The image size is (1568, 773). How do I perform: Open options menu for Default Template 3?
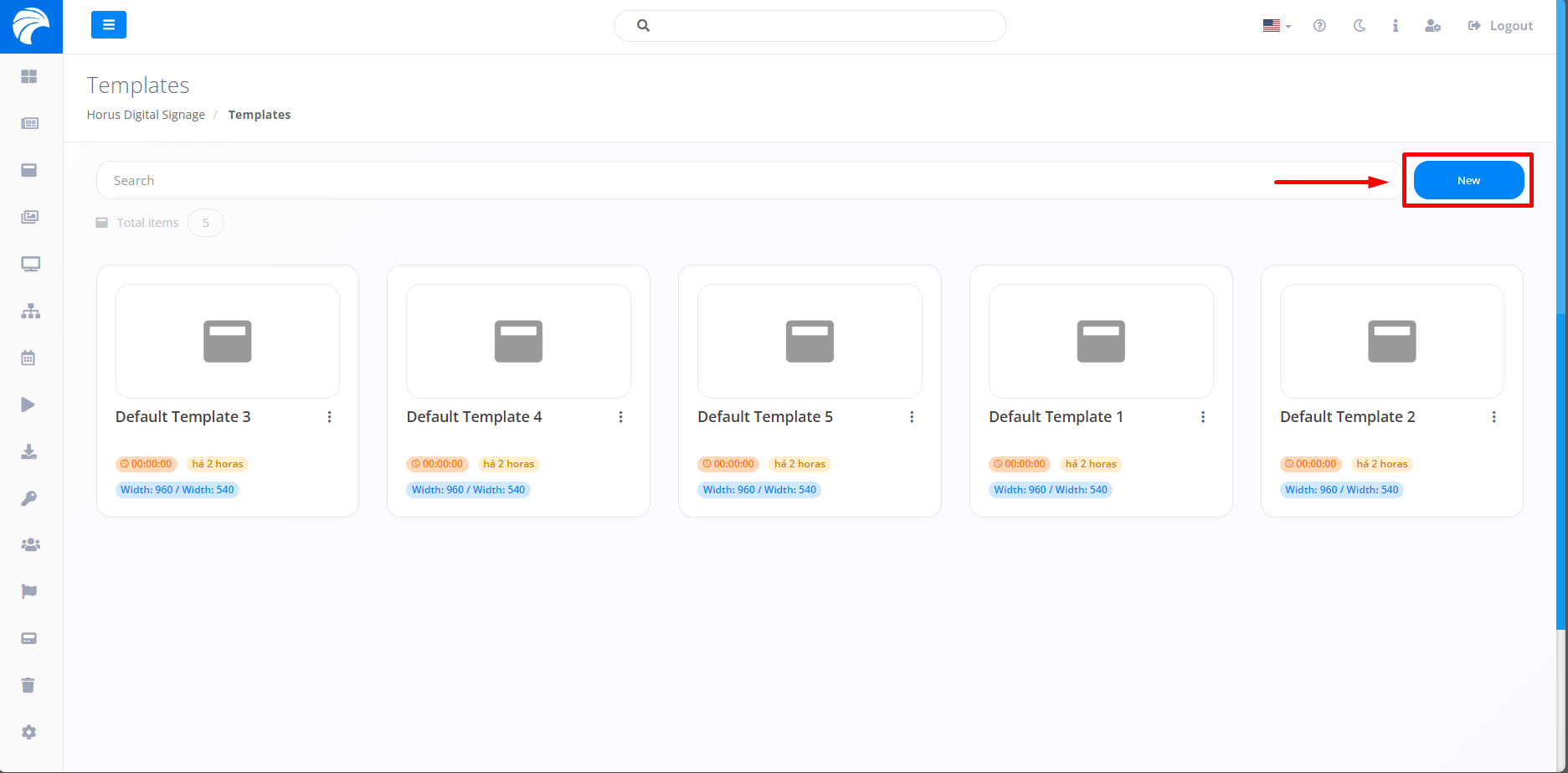coord(330,417)
